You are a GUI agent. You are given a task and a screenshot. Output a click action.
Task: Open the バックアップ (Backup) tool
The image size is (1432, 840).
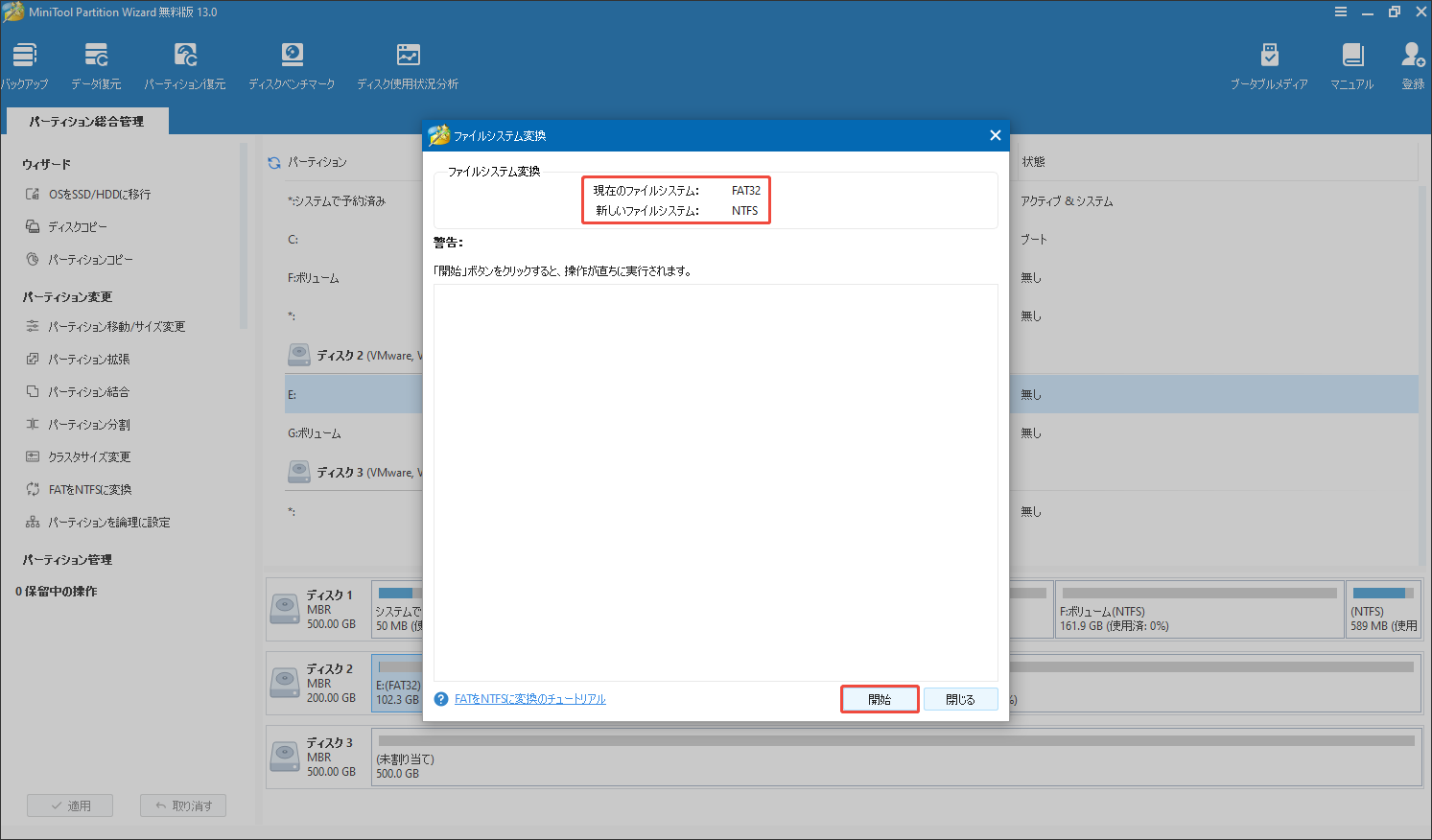tap(25, 63)
